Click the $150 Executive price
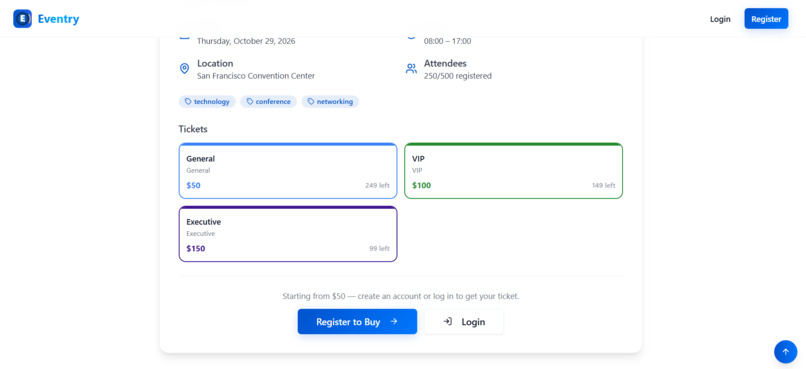 coord(196,249)
